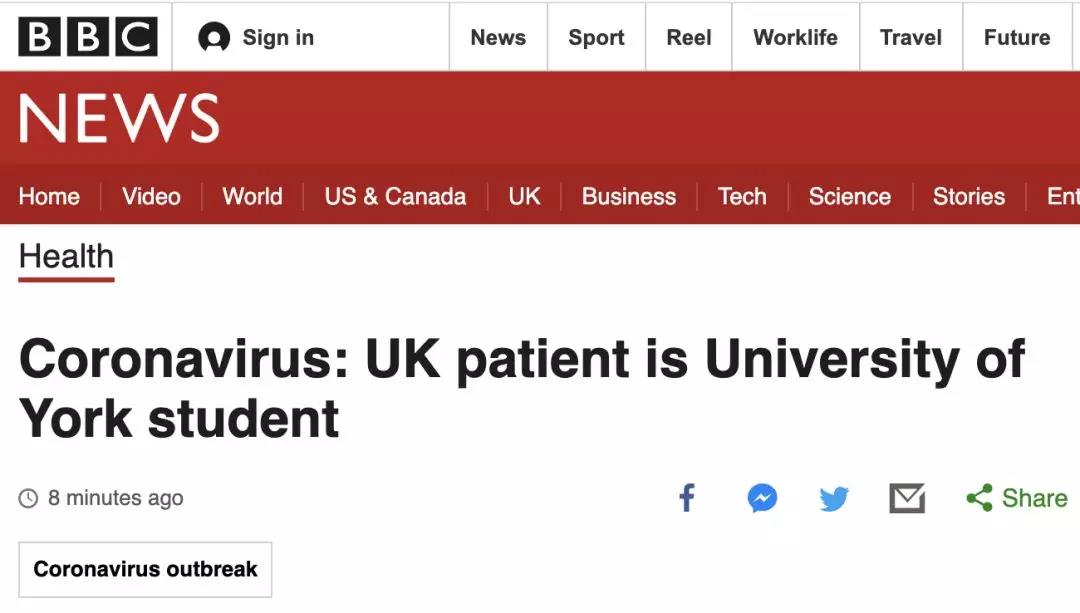Screen dimensions: 1080x613
Task: Click the Coronavirus outbreak topic tag
Action: tap(145, 570)
